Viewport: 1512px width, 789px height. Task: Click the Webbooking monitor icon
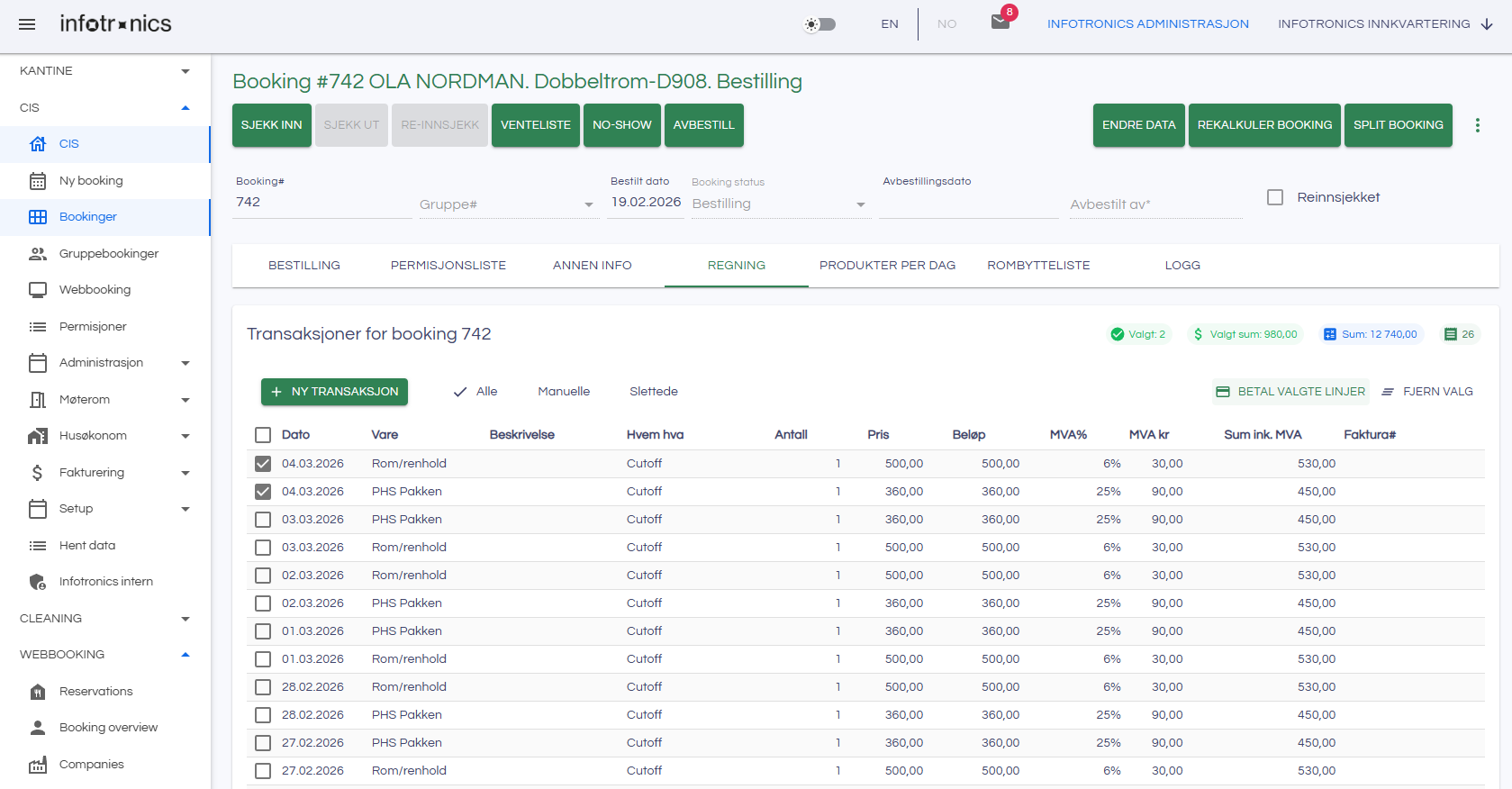click(x=38, y=290)
